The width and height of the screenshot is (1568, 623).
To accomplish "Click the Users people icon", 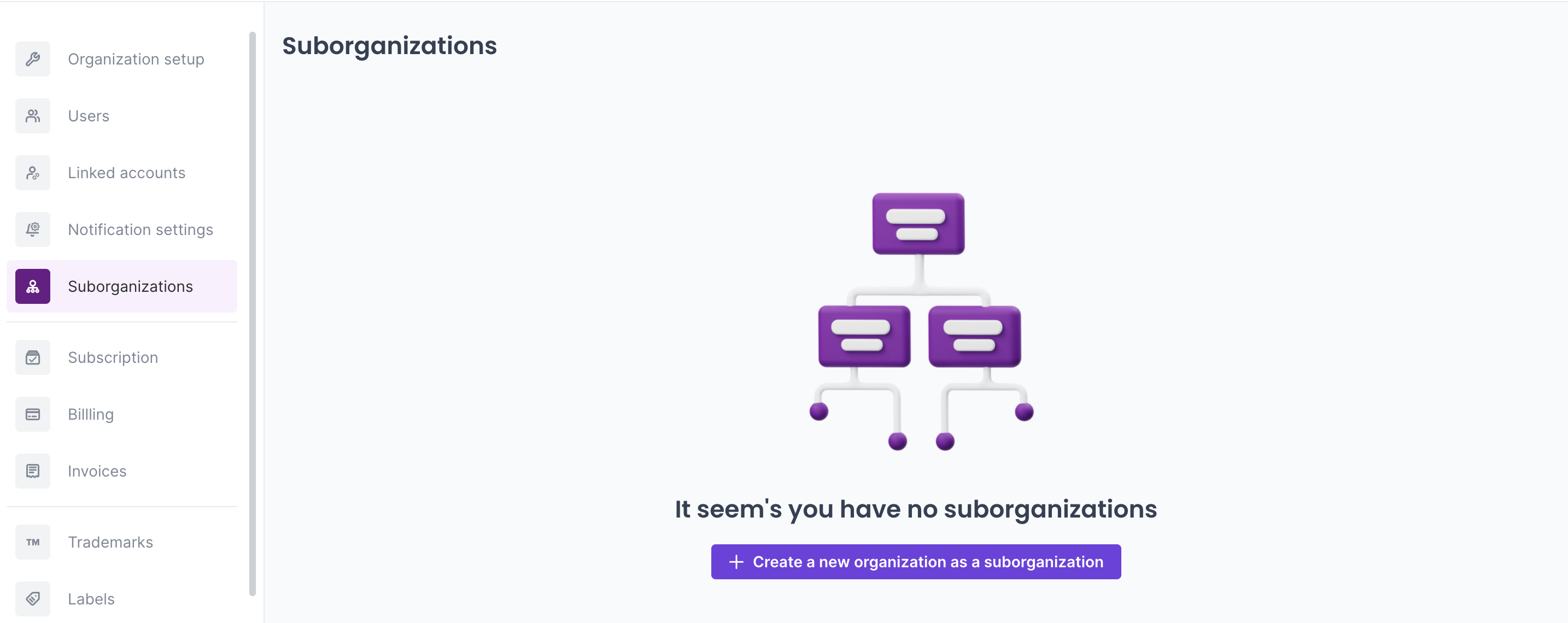I will [x=33, y=116].
